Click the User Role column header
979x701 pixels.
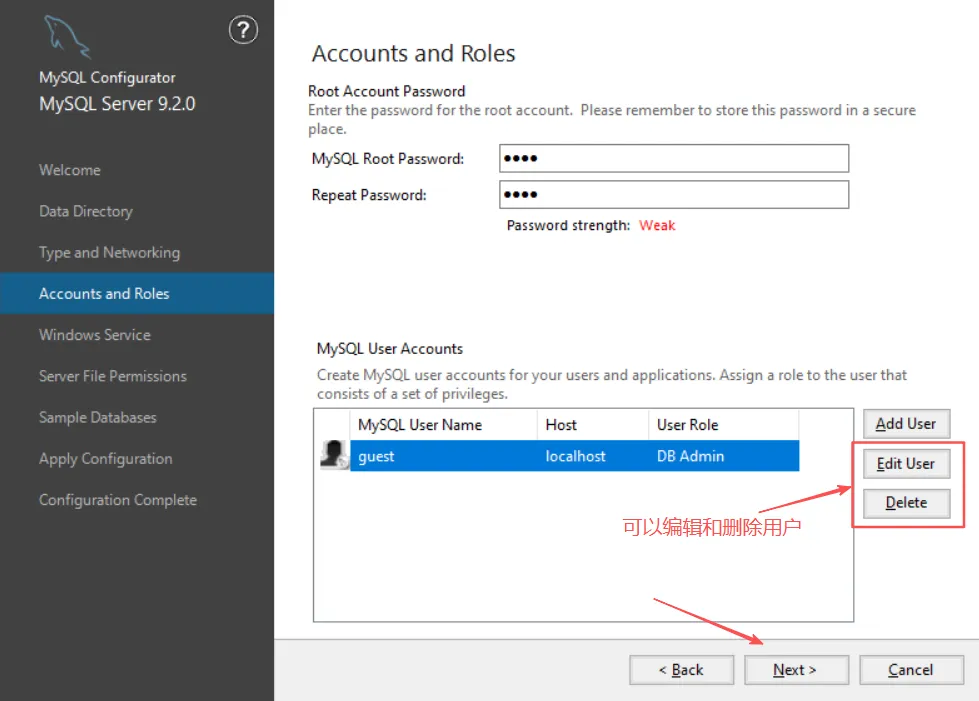pos(688,425)
